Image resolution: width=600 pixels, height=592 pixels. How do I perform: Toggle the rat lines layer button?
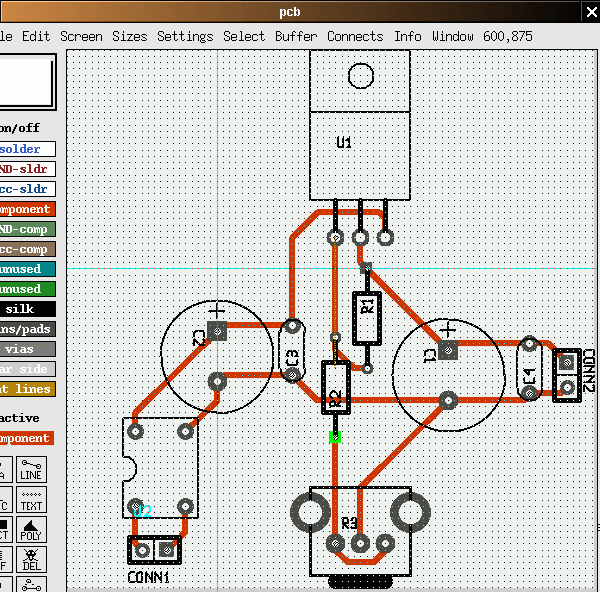tap(26, 389)
